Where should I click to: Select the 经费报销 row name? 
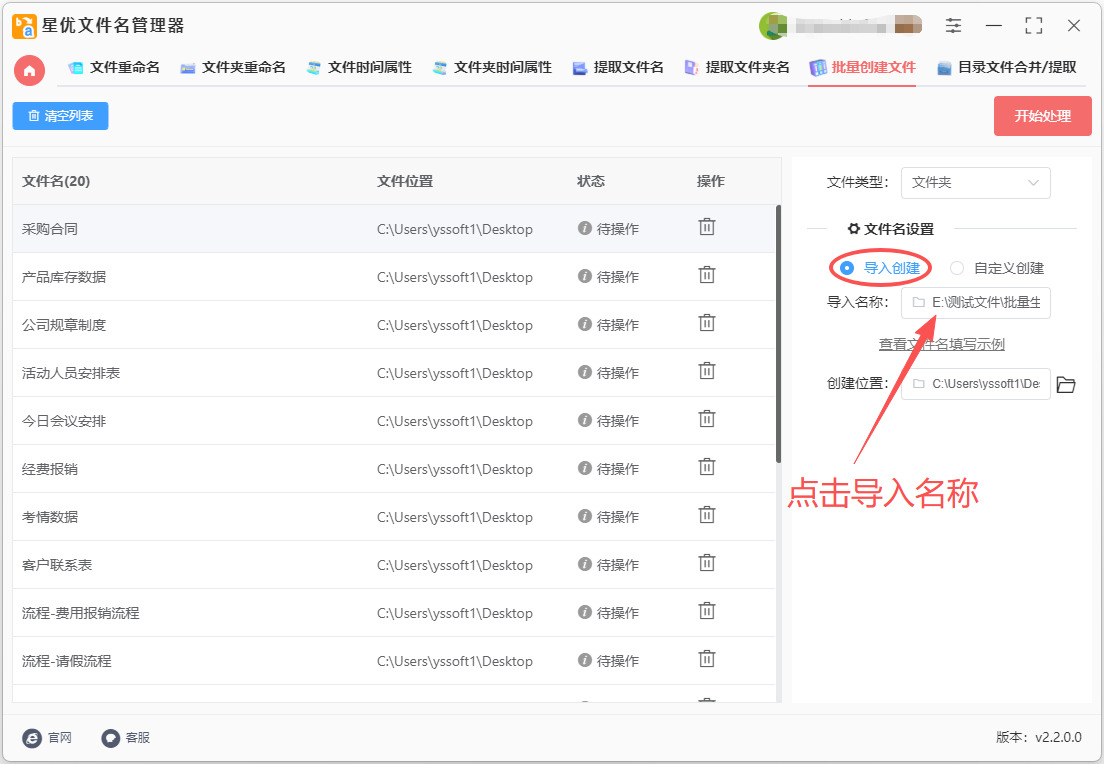tap(50, 469)
